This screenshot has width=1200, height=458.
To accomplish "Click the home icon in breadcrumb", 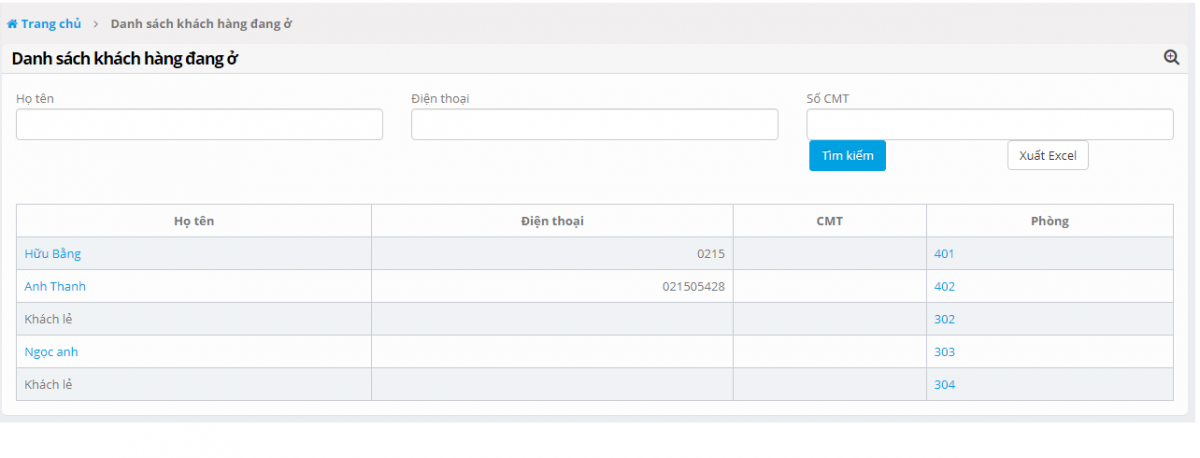I will [12, 24].
